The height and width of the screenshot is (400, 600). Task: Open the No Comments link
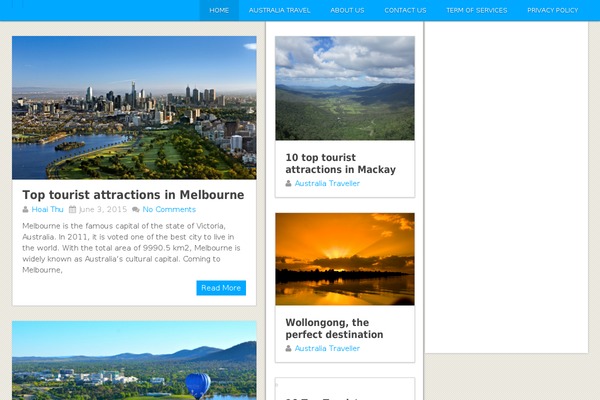pos(169,209)
